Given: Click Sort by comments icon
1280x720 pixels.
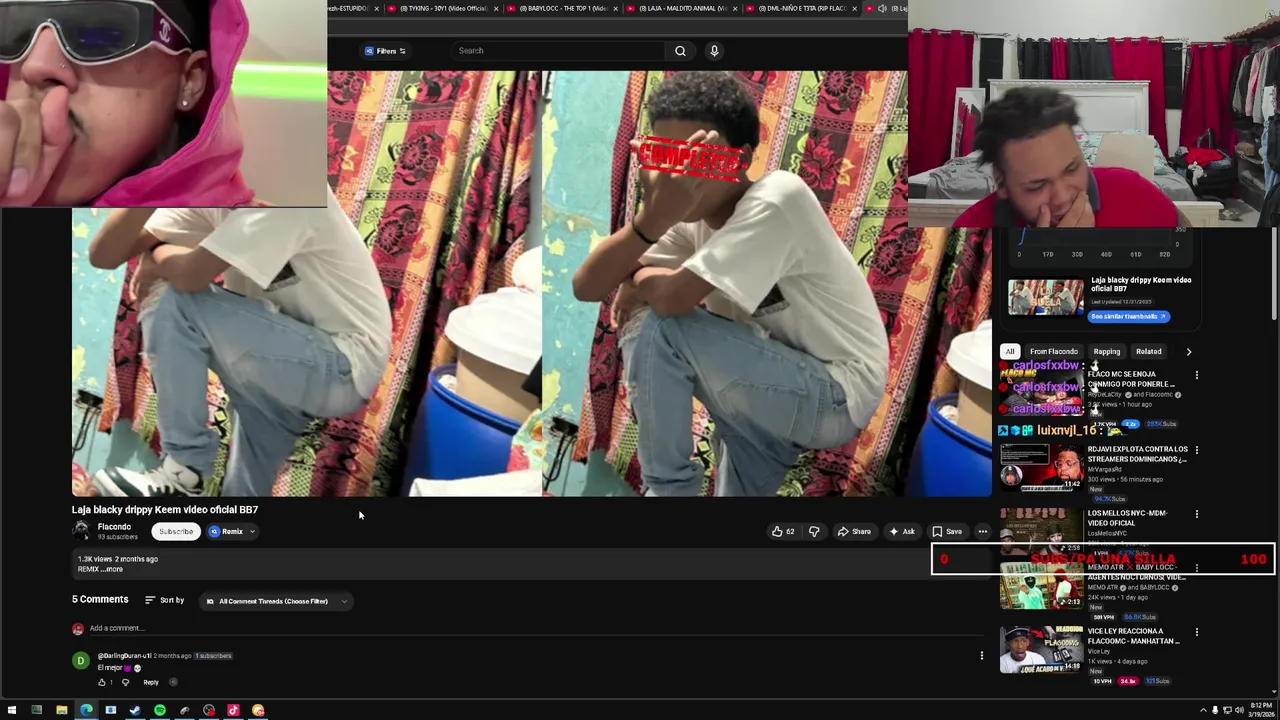Looking at the screenshot, I should pyautogui.click(x=150, y=600).
